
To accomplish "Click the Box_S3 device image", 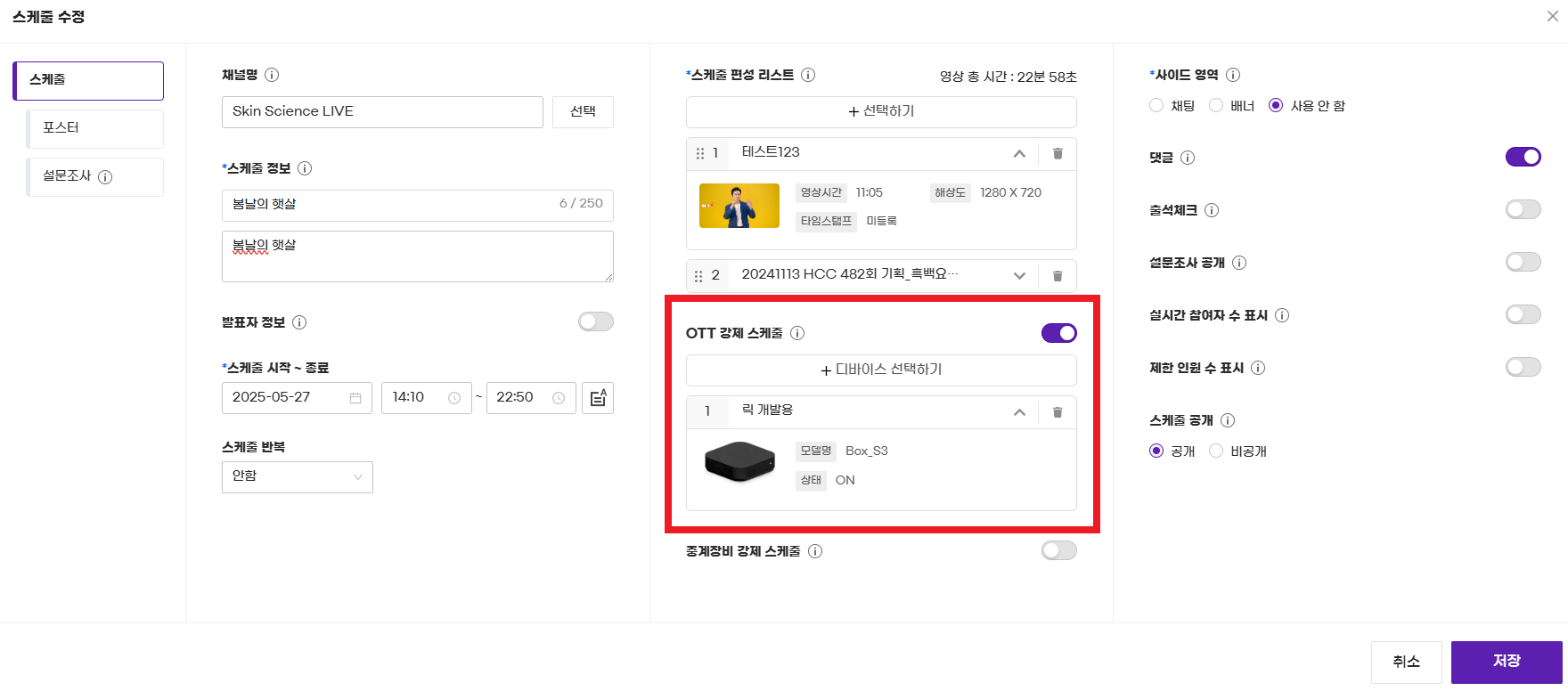I will tap(740, 461).
